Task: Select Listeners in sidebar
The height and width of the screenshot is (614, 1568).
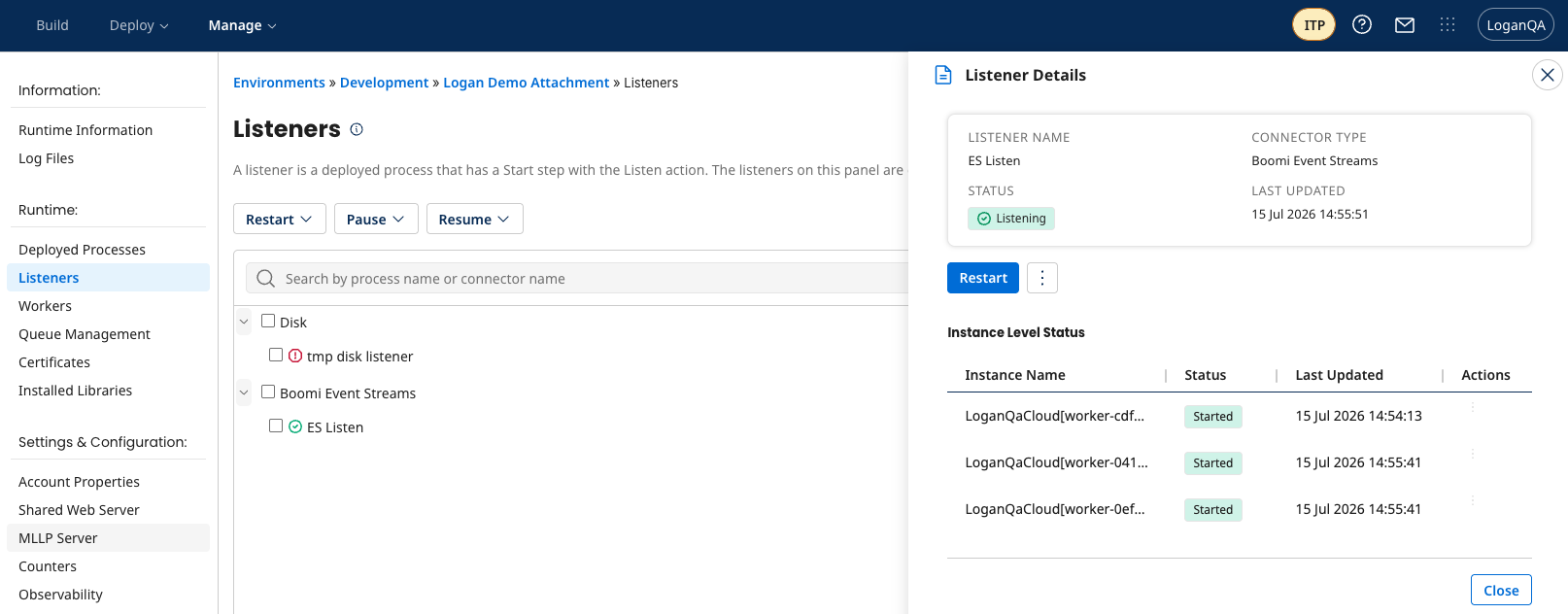Action: [x=108, y=278]
